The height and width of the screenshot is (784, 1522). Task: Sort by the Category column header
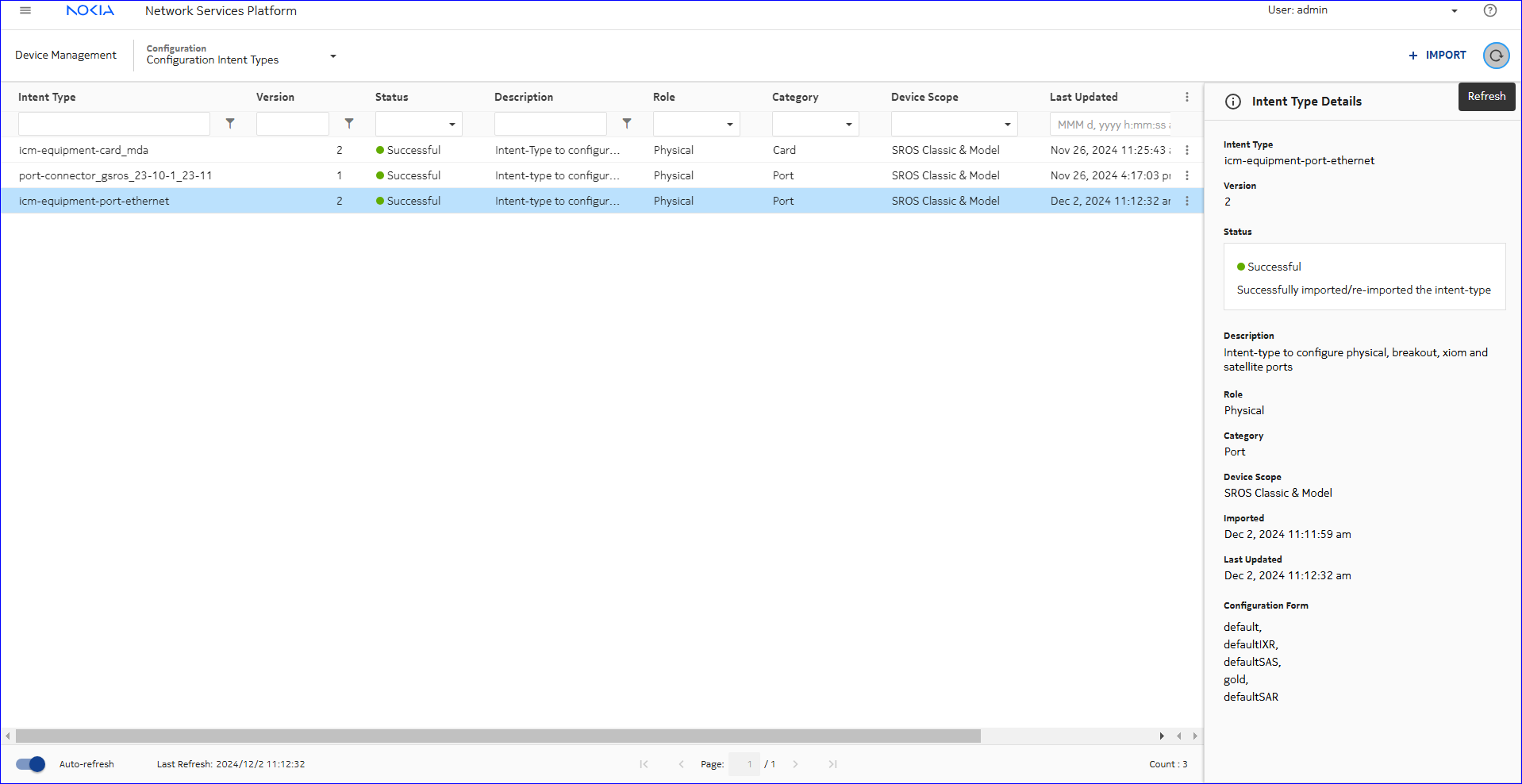(795, 97)
